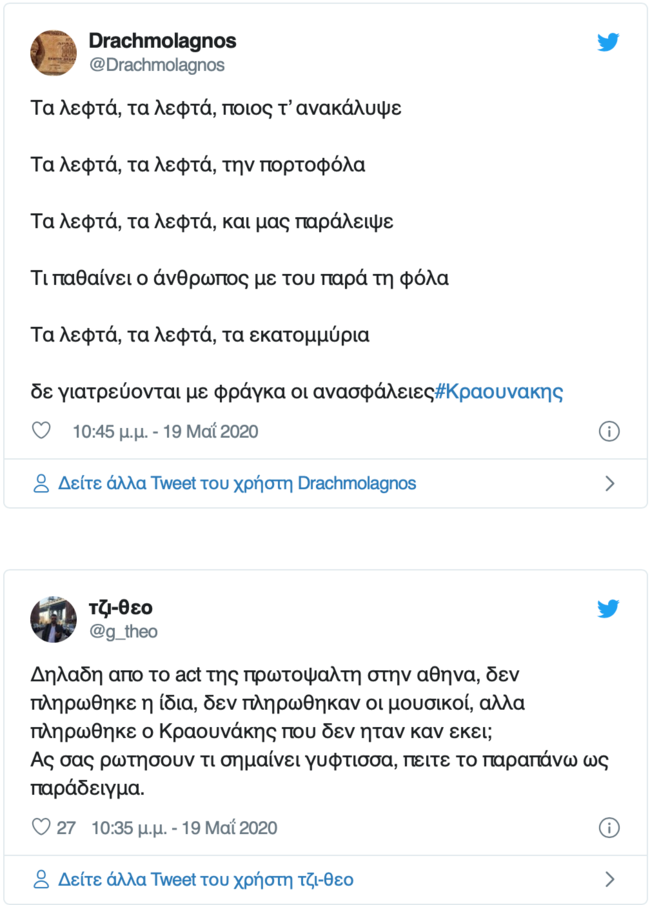Image resolution: width=650 pixels, height=905 pixels.
Task: Click the @Drachmolagnos handle
Action: tap(157, 65)
